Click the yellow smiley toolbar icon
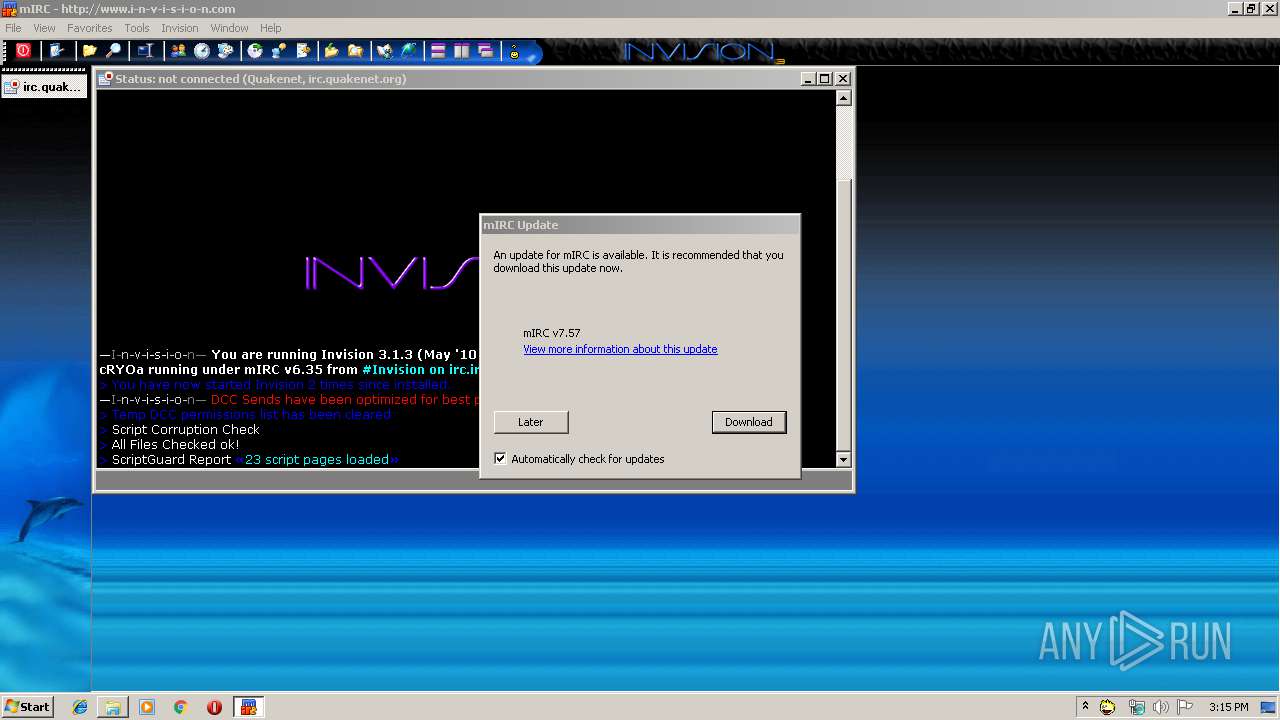Viewport: 1280px width, 720px height. coord(515,52)
